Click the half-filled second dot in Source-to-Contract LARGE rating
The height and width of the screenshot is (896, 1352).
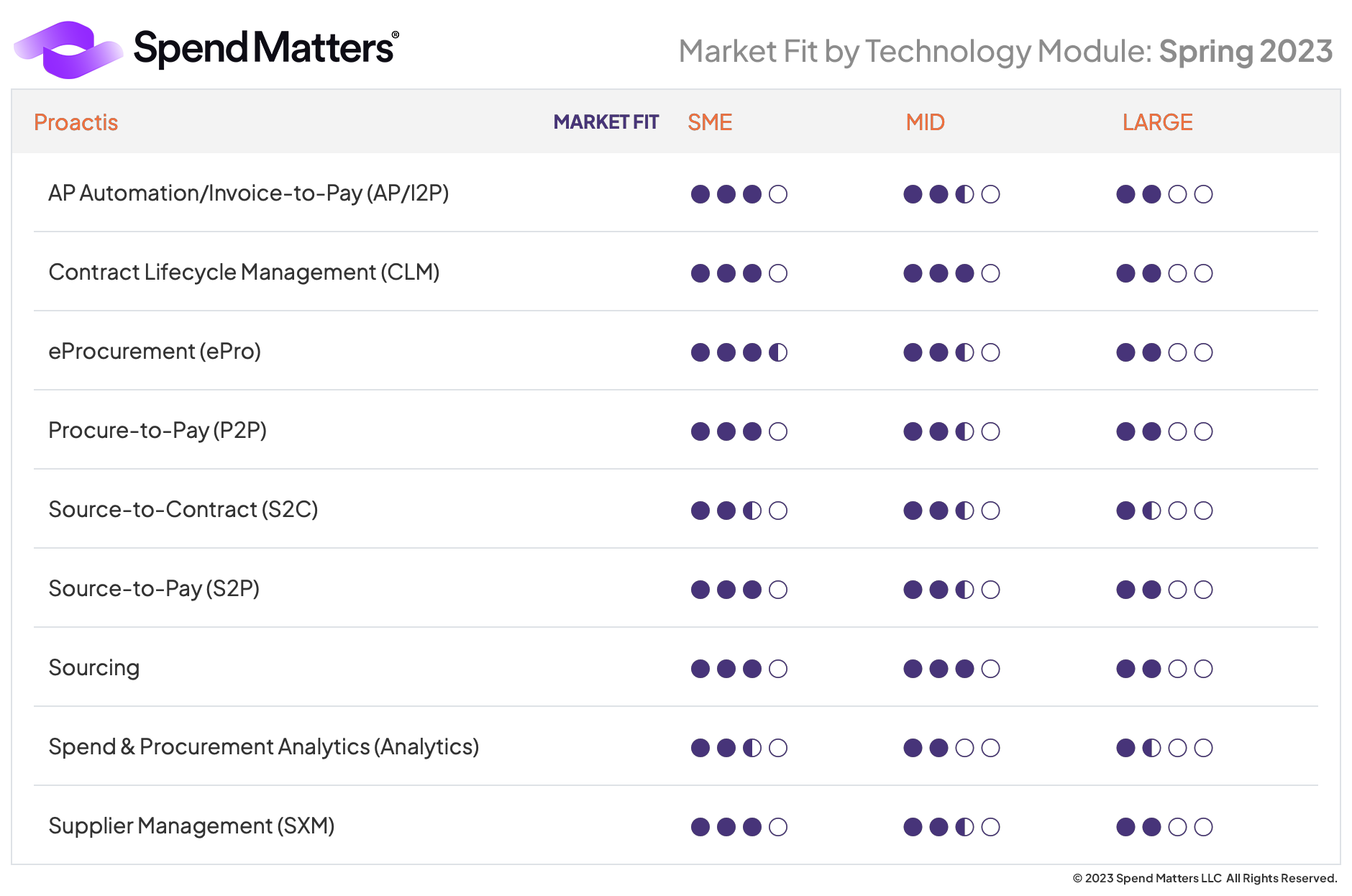1151,511
